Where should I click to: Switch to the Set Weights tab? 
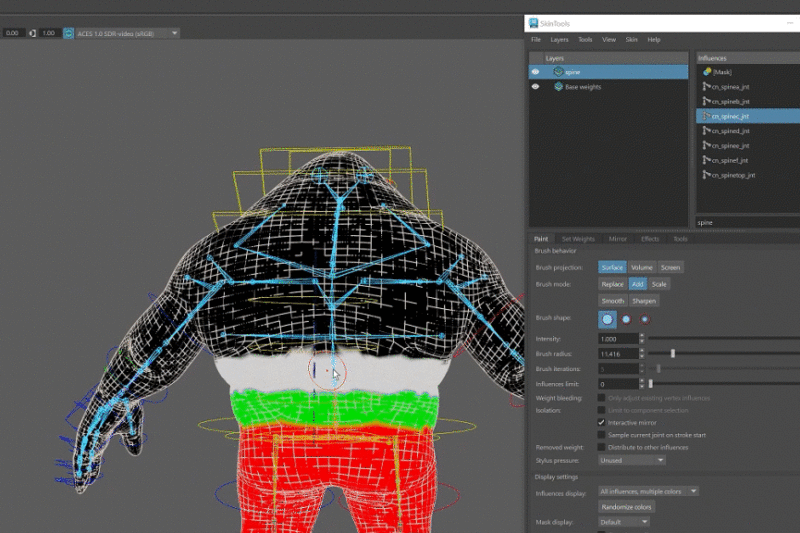(x=578, y=239)
